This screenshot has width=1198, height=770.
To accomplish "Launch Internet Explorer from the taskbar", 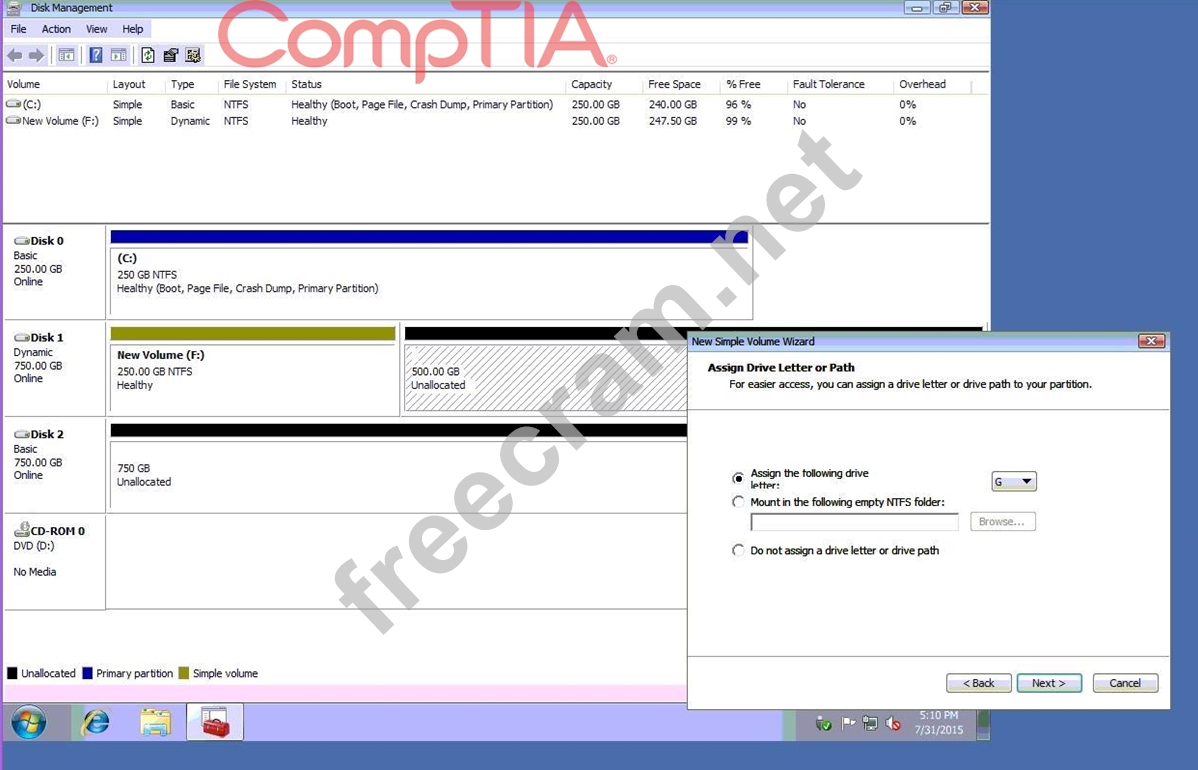I will [96, 722].
